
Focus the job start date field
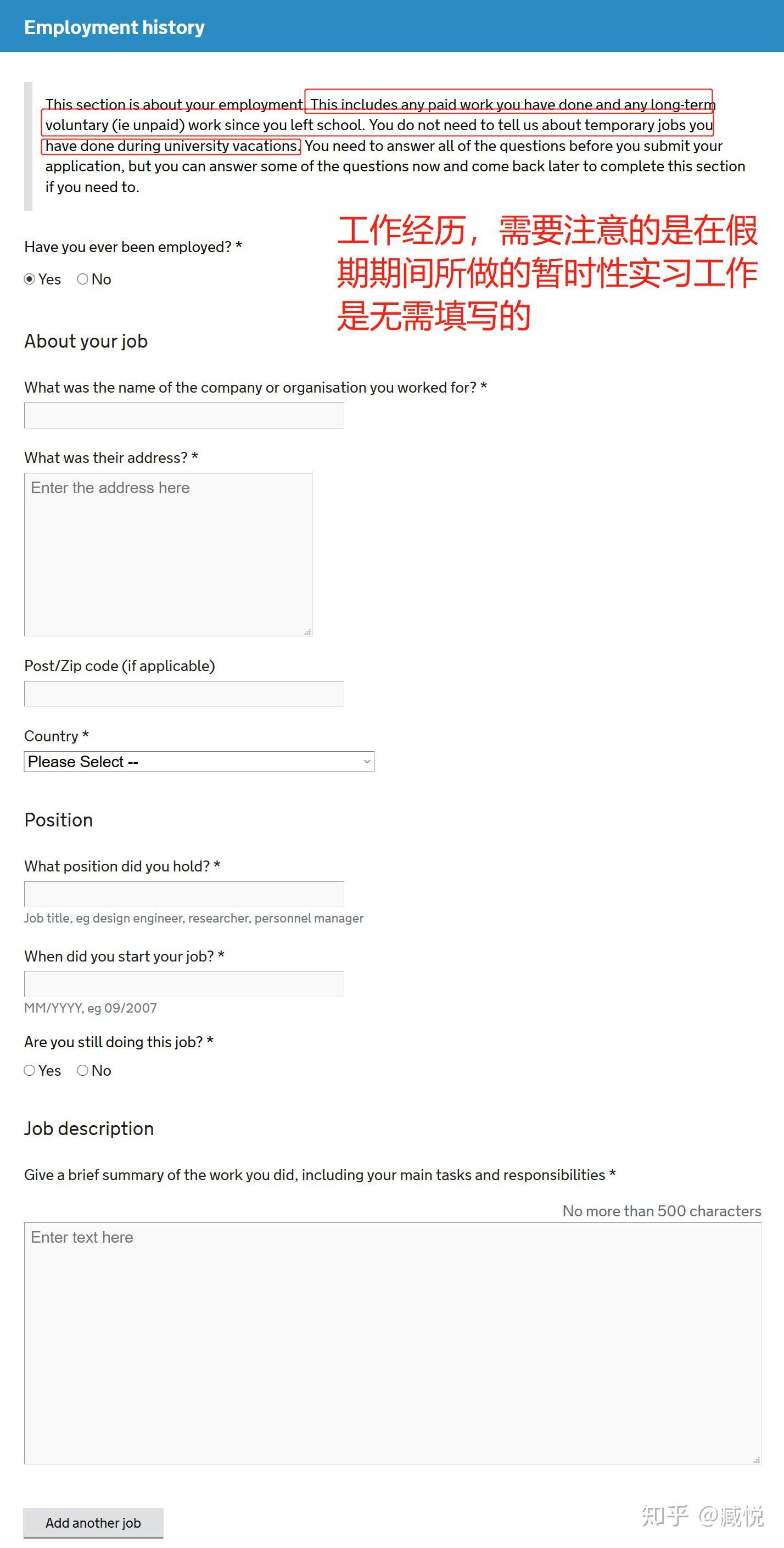click(x=184, y=983)
